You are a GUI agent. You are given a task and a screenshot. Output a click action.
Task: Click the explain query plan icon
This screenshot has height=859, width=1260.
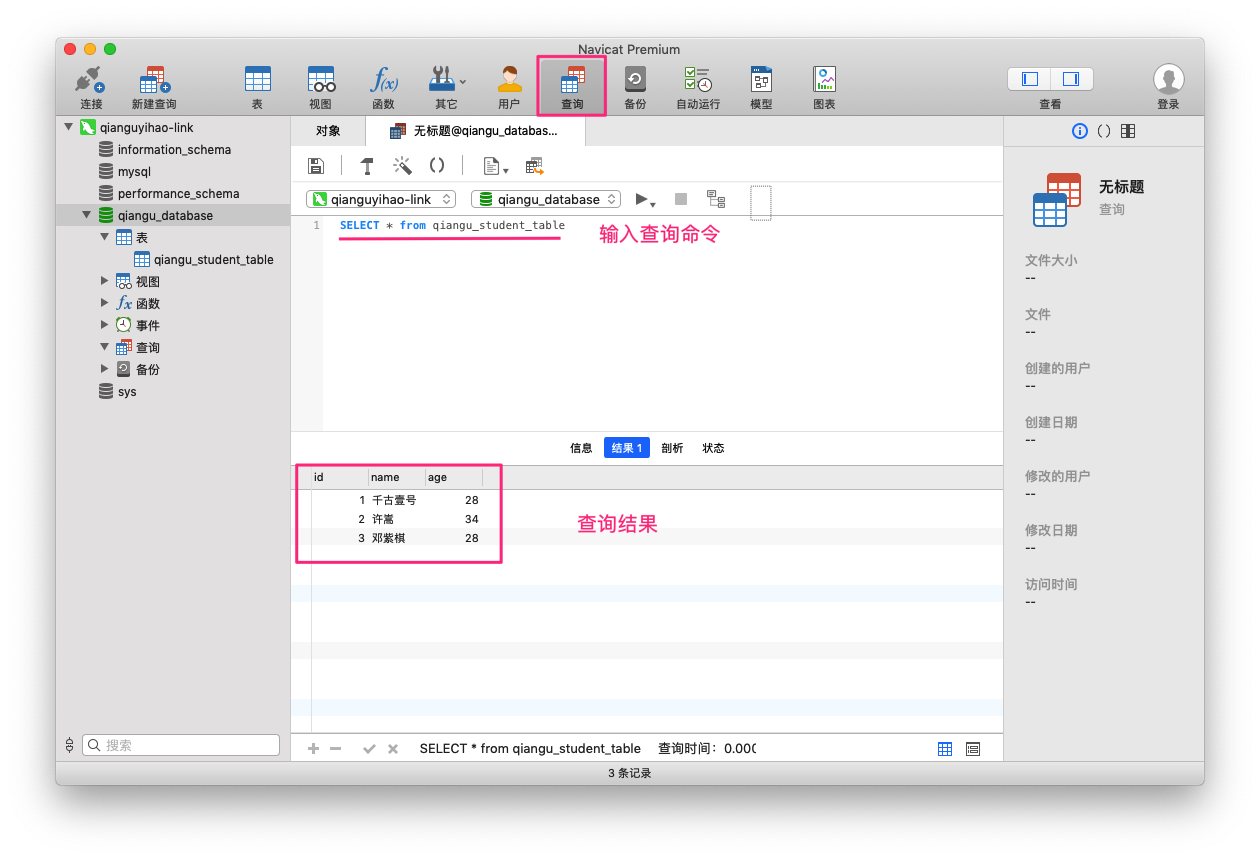point(716,199)
